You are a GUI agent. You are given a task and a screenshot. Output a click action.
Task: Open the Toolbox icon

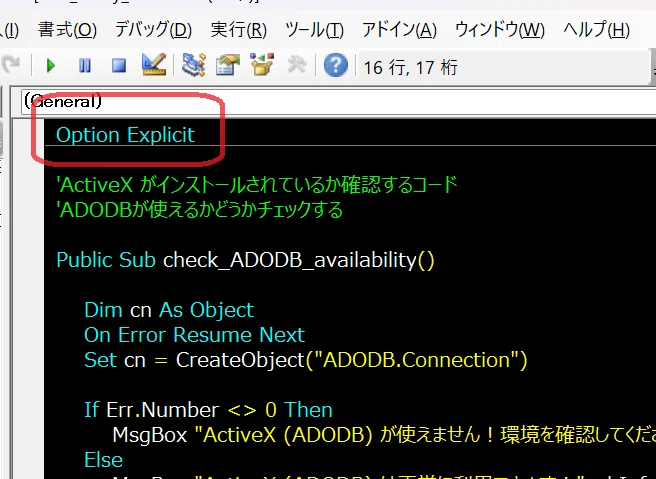click(x=297, y=65)
